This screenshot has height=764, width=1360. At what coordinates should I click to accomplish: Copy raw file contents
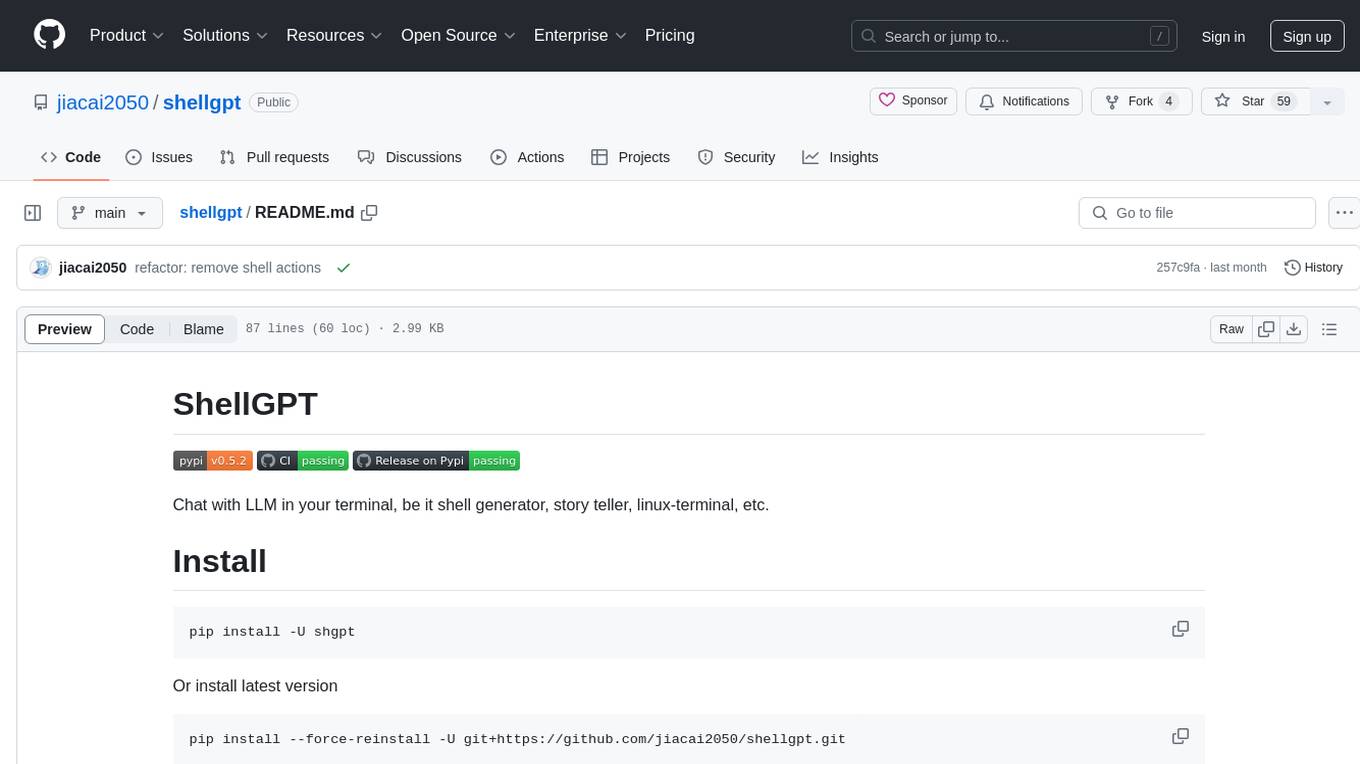pyautogui.click(x=1266, y=329)
